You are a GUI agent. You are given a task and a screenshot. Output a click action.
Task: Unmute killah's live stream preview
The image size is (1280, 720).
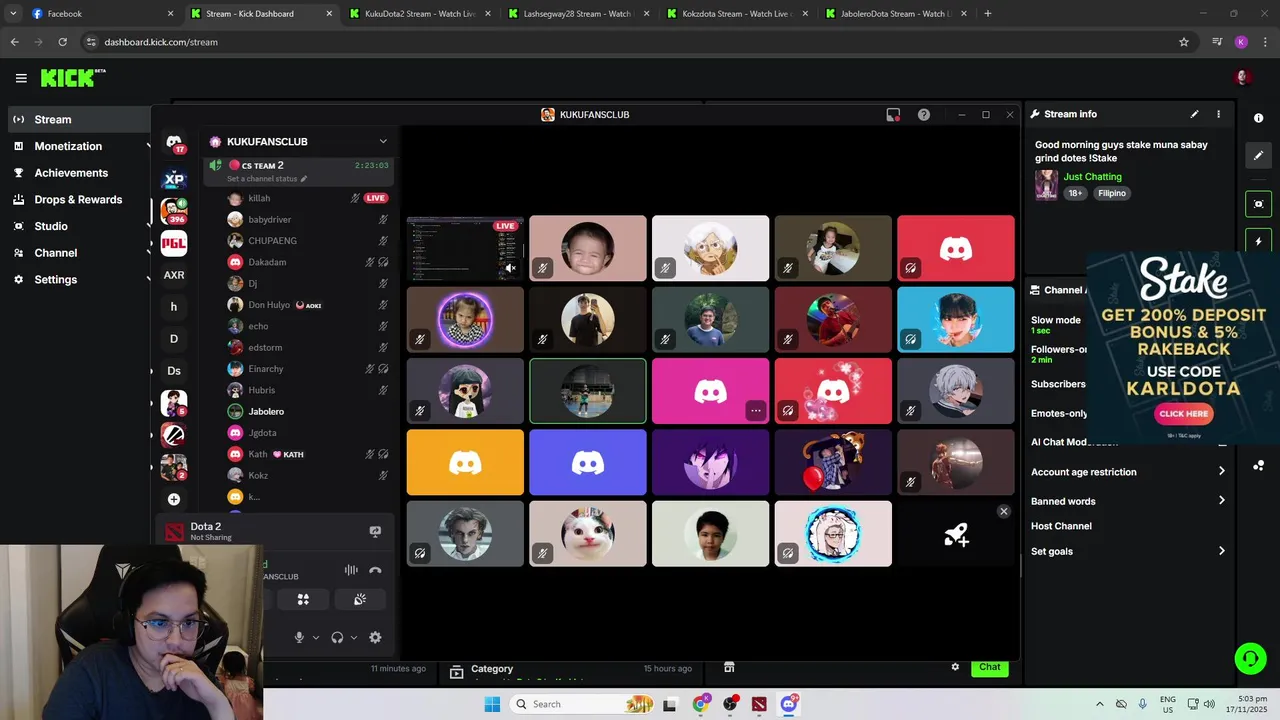point(510,268)
